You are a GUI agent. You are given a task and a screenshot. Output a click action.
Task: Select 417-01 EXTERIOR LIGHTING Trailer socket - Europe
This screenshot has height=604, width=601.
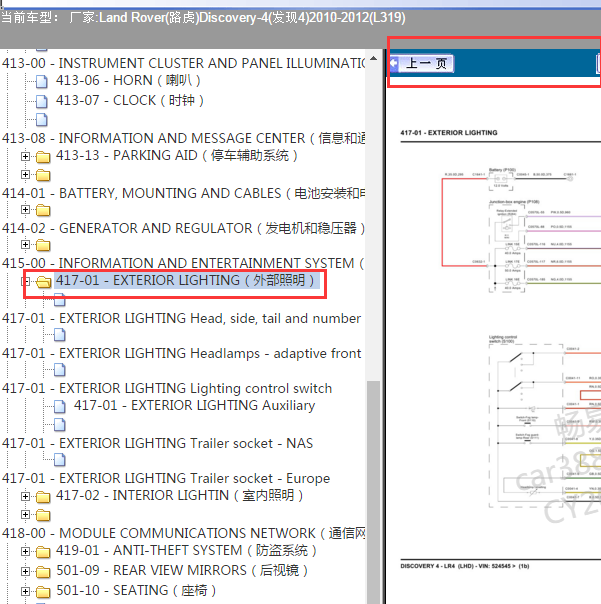166,478
